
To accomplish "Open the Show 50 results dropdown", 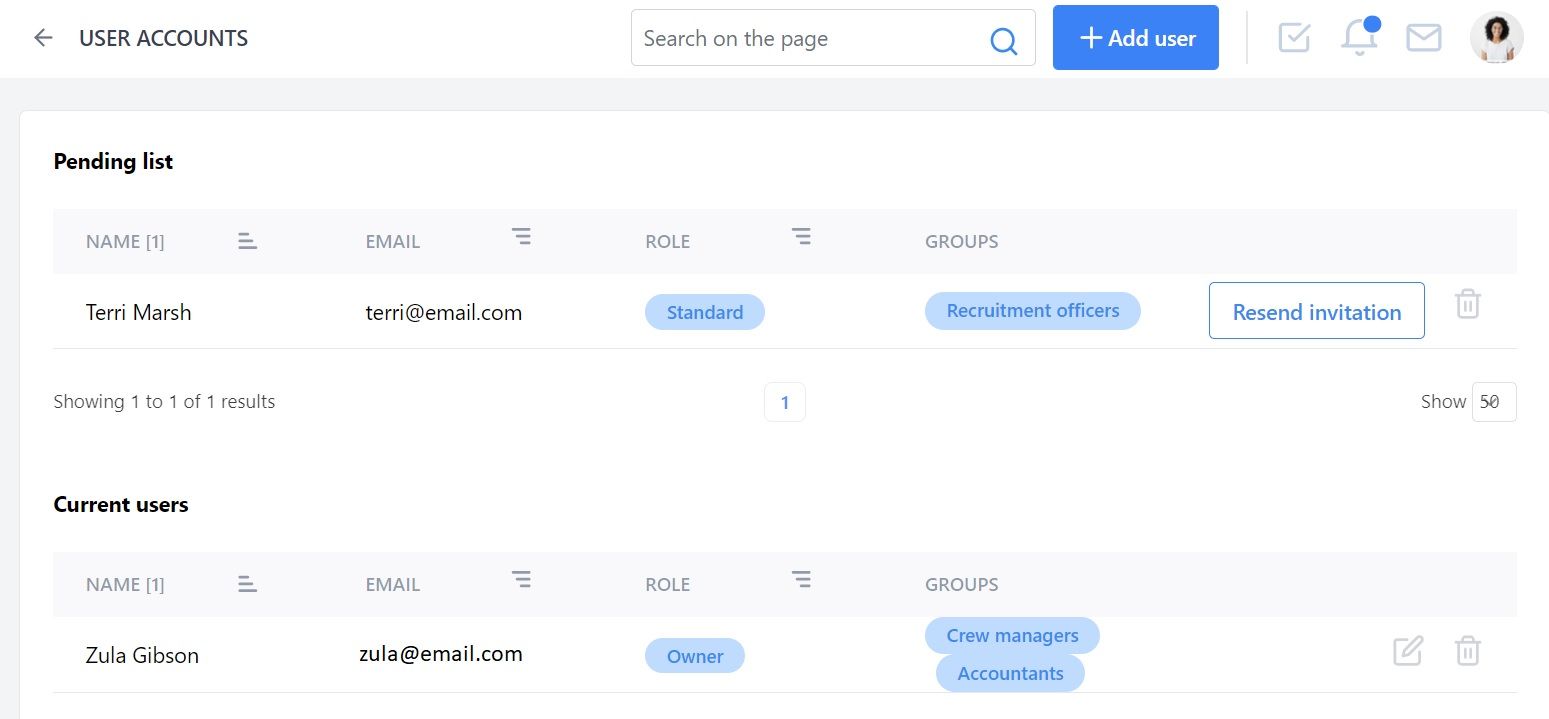I will [x=1494, y=402].
